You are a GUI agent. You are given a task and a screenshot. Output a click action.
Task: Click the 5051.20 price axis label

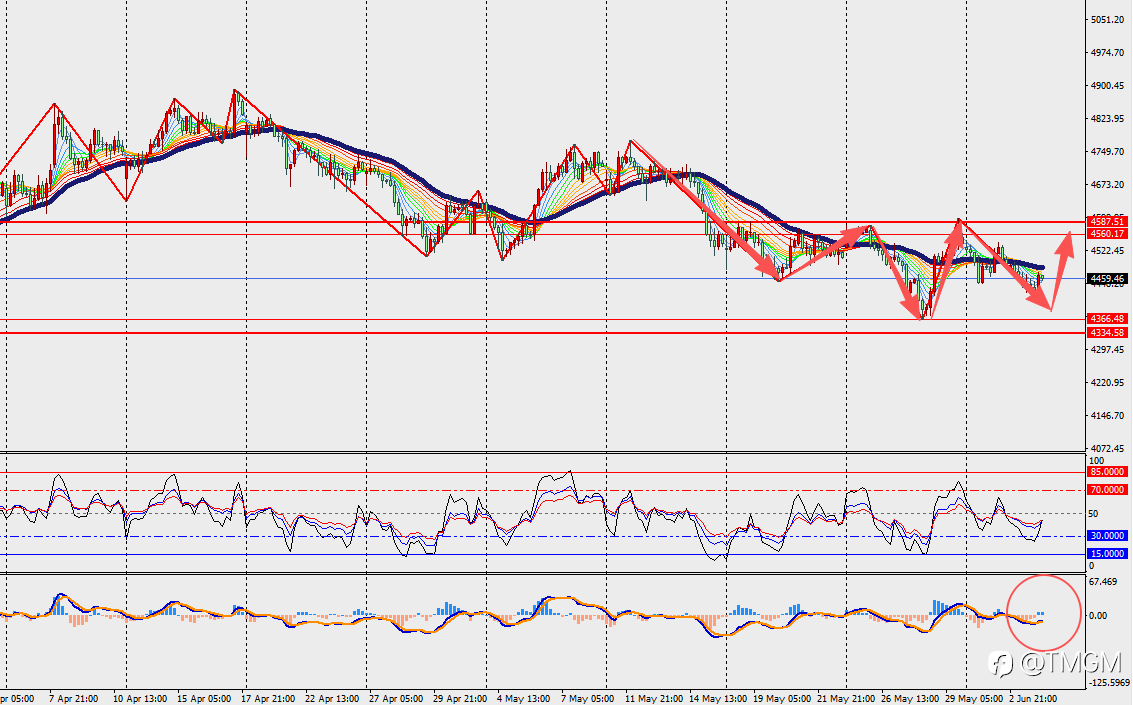tap(1108, 20)
